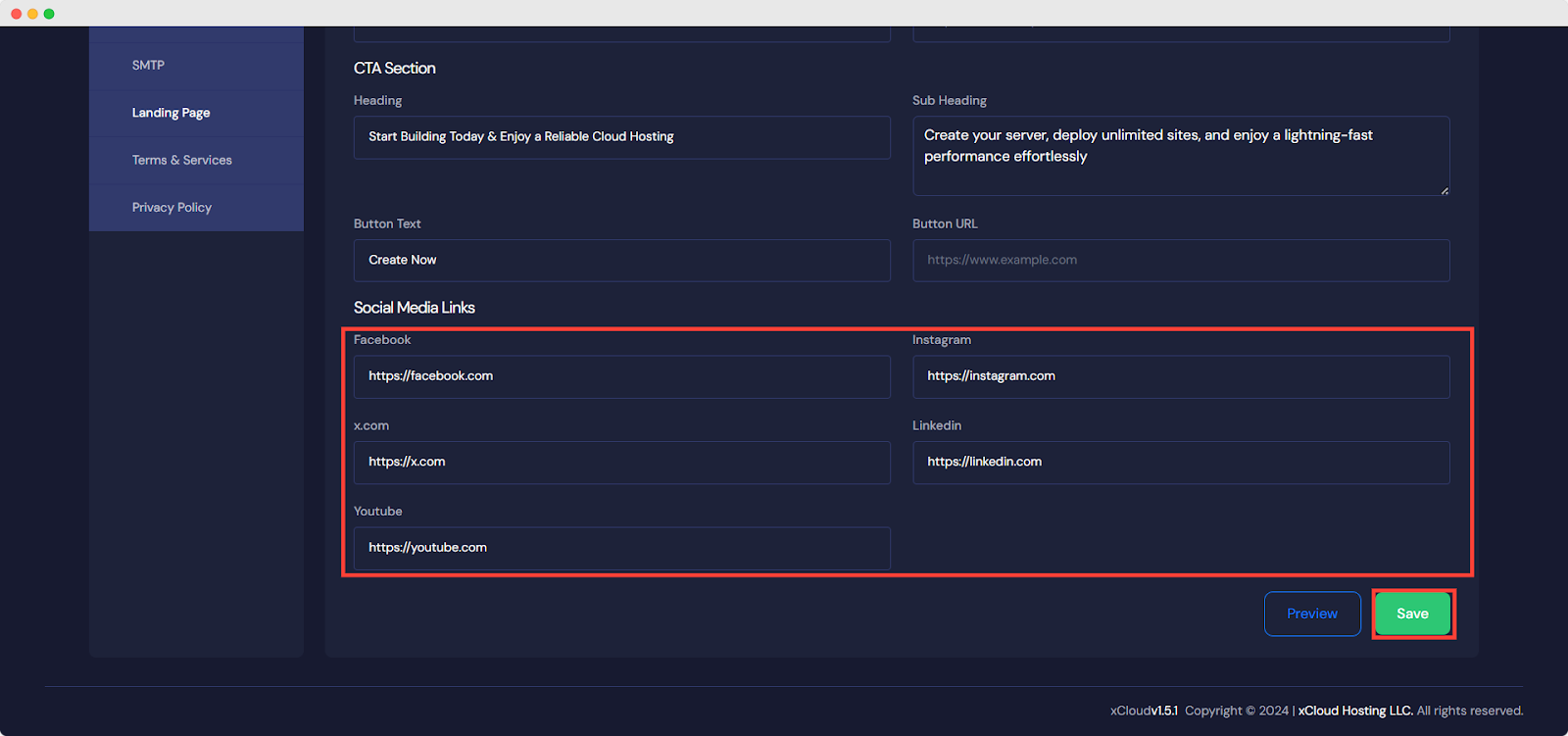Click the red window close button
The height and width of the screenshot is (736, 1568).
tap(16, 14)
